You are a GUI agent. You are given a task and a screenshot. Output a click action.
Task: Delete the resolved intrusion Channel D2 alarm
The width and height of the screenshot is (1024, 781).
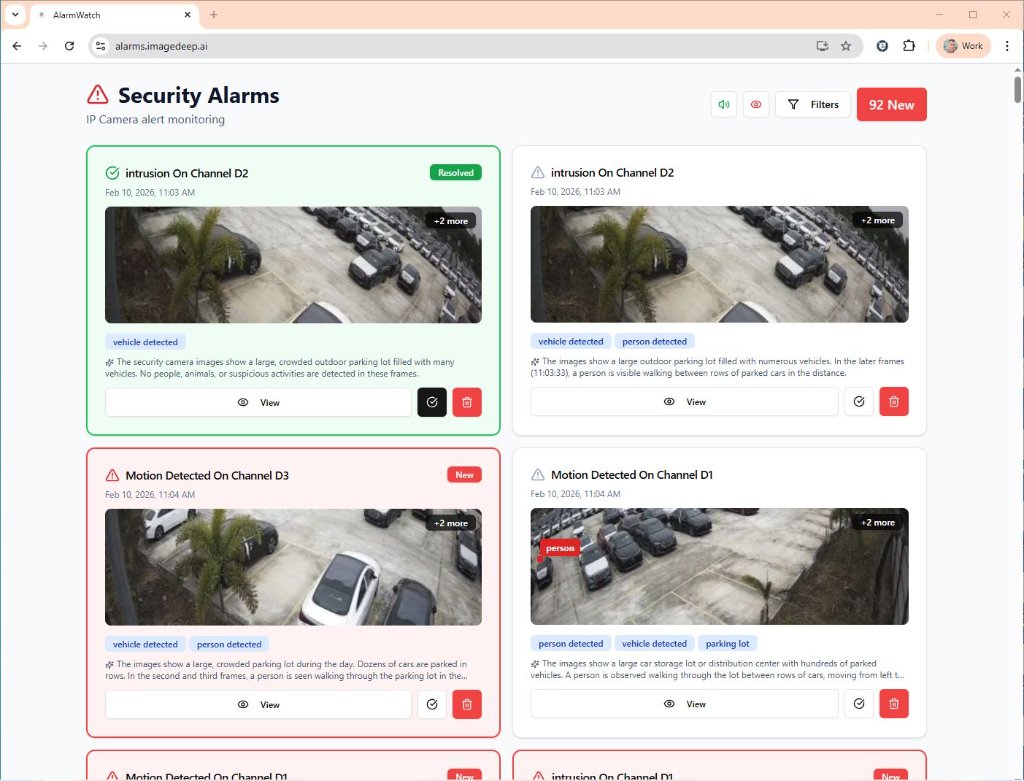467,402
